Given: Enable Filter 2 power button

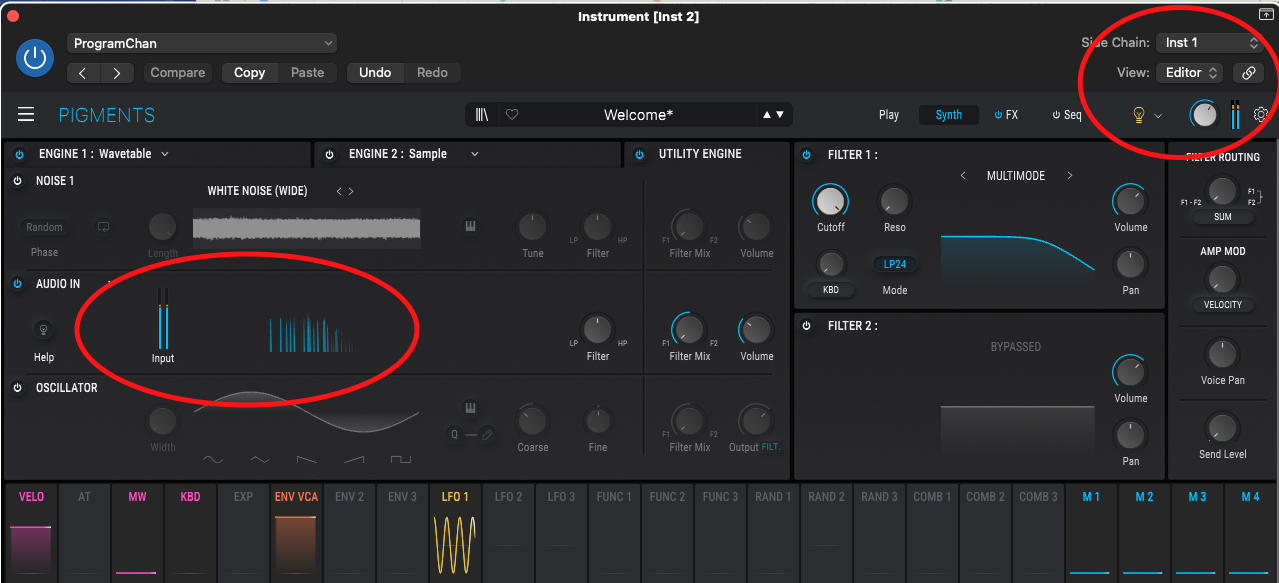Looking at the screenshot, I should [807, 326].
